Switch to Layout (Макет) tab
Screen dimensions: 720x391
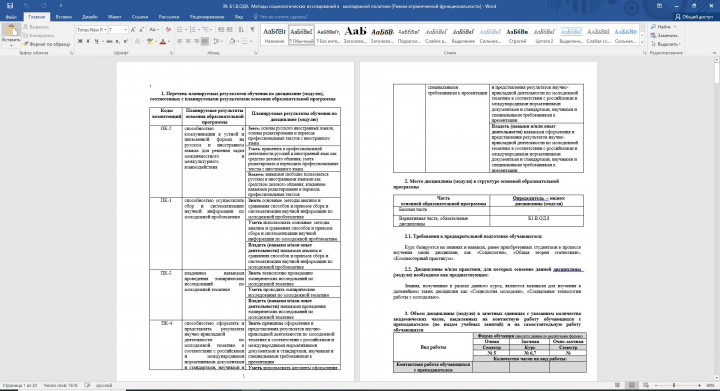[114, 17]
